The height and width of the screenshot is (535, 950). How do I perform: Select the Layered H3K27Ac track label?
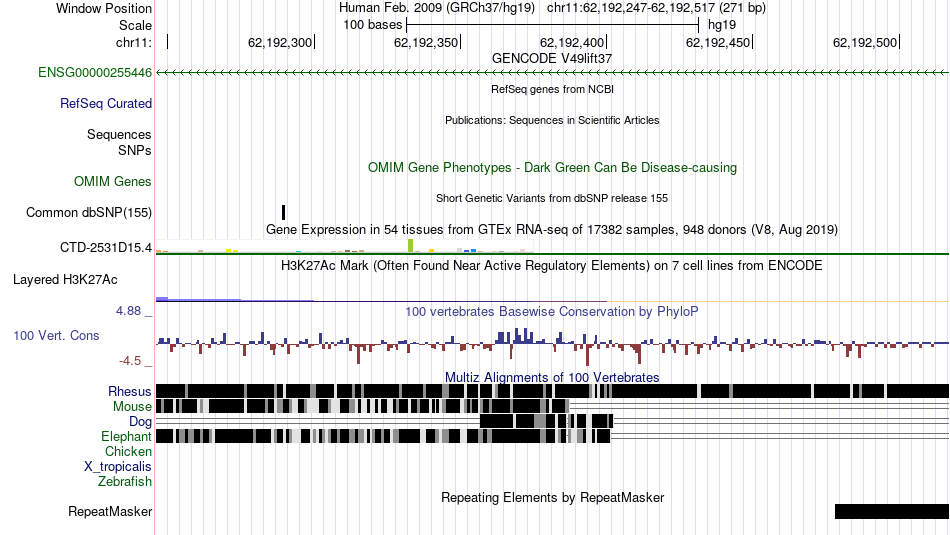click(65, 280)
